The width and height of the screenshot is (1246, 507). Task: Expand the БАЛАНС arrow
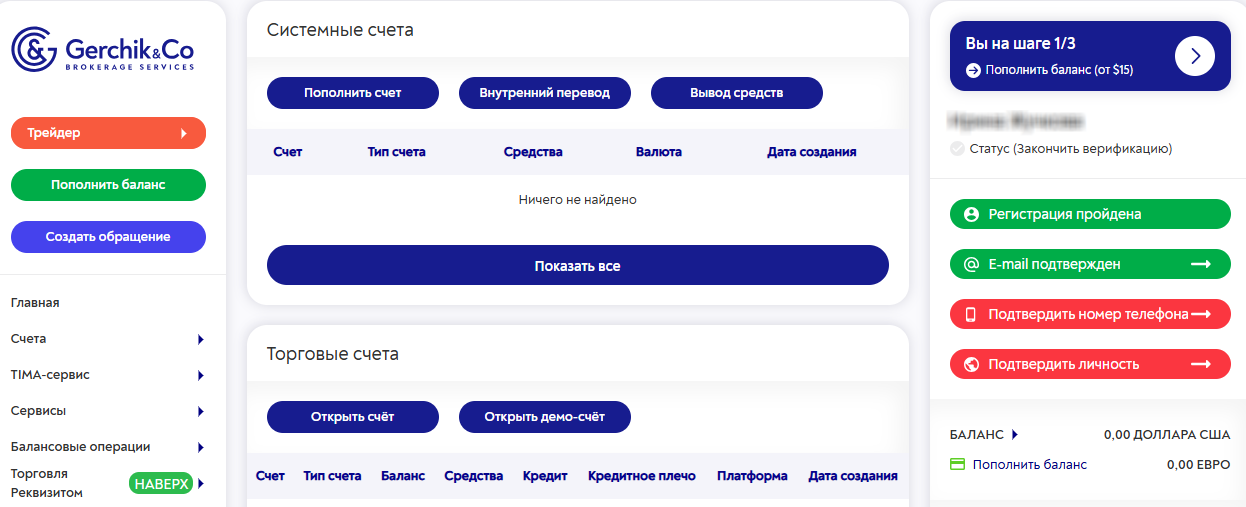pyautogui.click(x=1014, y=435)
